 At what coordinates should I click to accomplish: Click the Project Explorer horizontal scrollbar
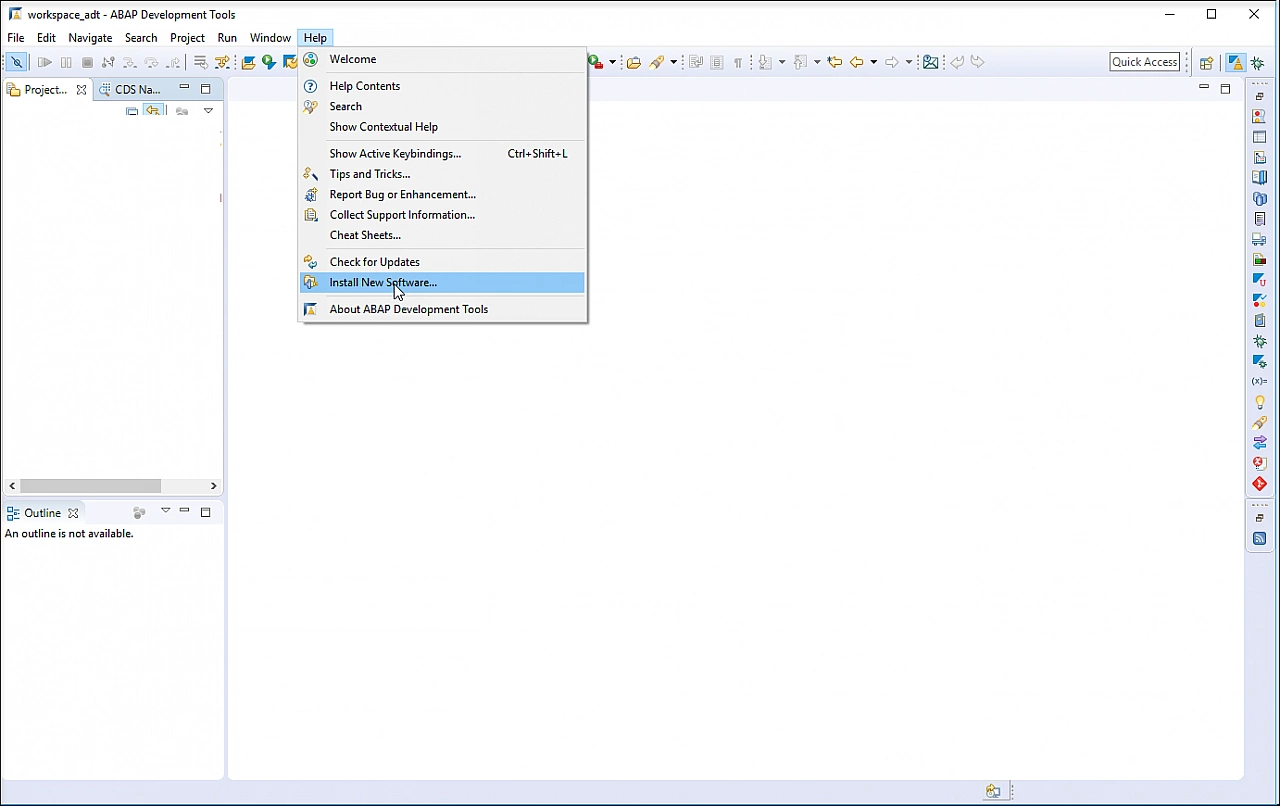90,486
